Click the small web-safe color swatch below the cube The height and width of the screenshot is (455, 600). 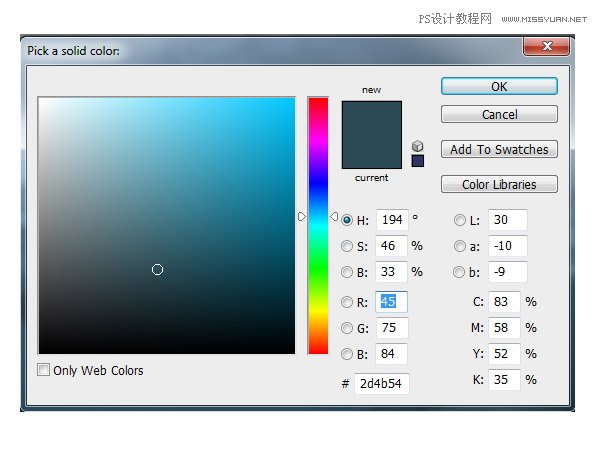coord(417,161)
